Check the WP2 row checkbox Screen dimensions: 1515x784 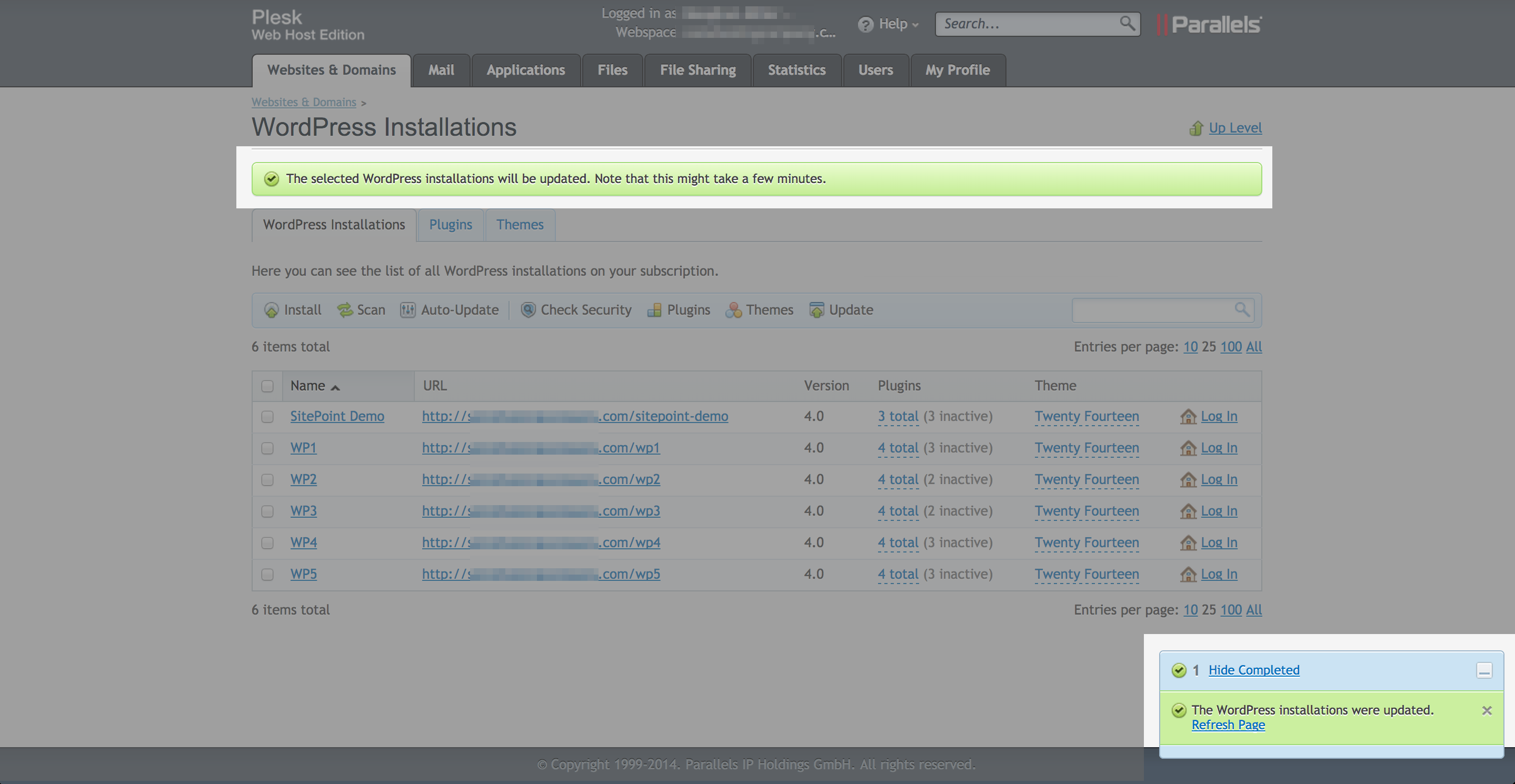tap(267, 479)
